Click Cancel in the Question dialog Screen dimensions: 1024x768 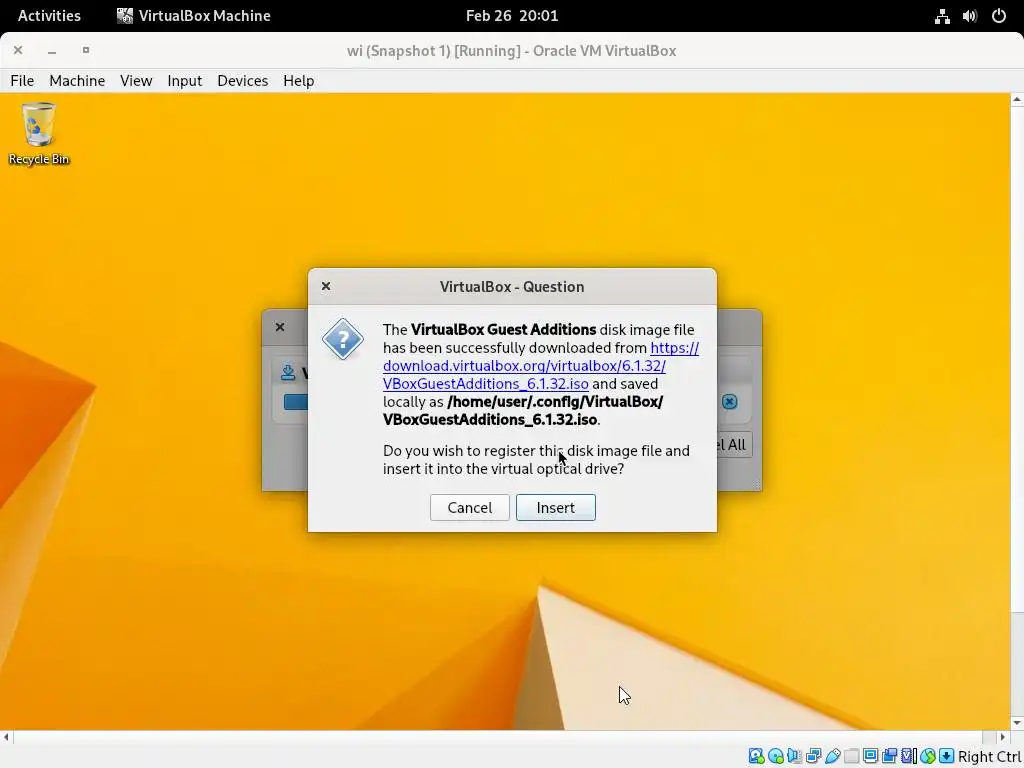[470, 507]
